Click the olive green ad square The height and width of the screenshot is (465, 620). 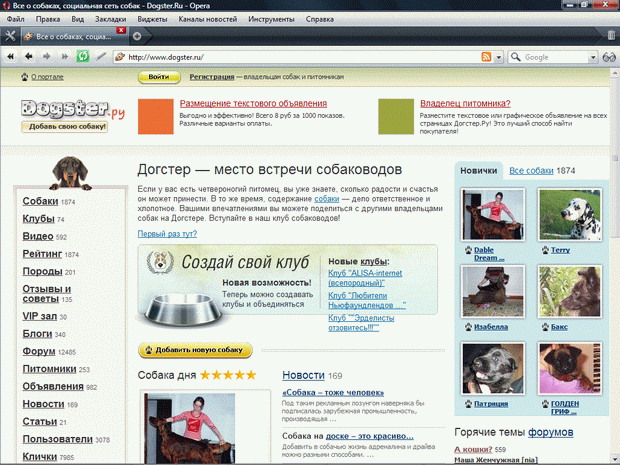coord(396,117)
